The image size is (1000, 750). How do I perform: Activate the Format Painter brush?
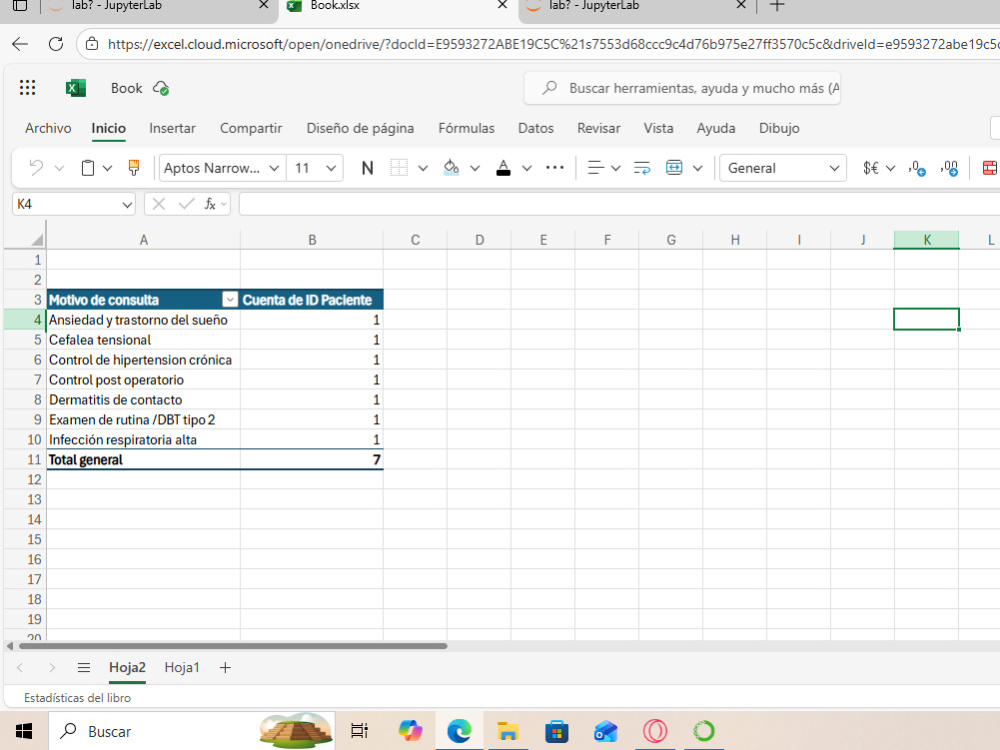[x=134, y=168]
